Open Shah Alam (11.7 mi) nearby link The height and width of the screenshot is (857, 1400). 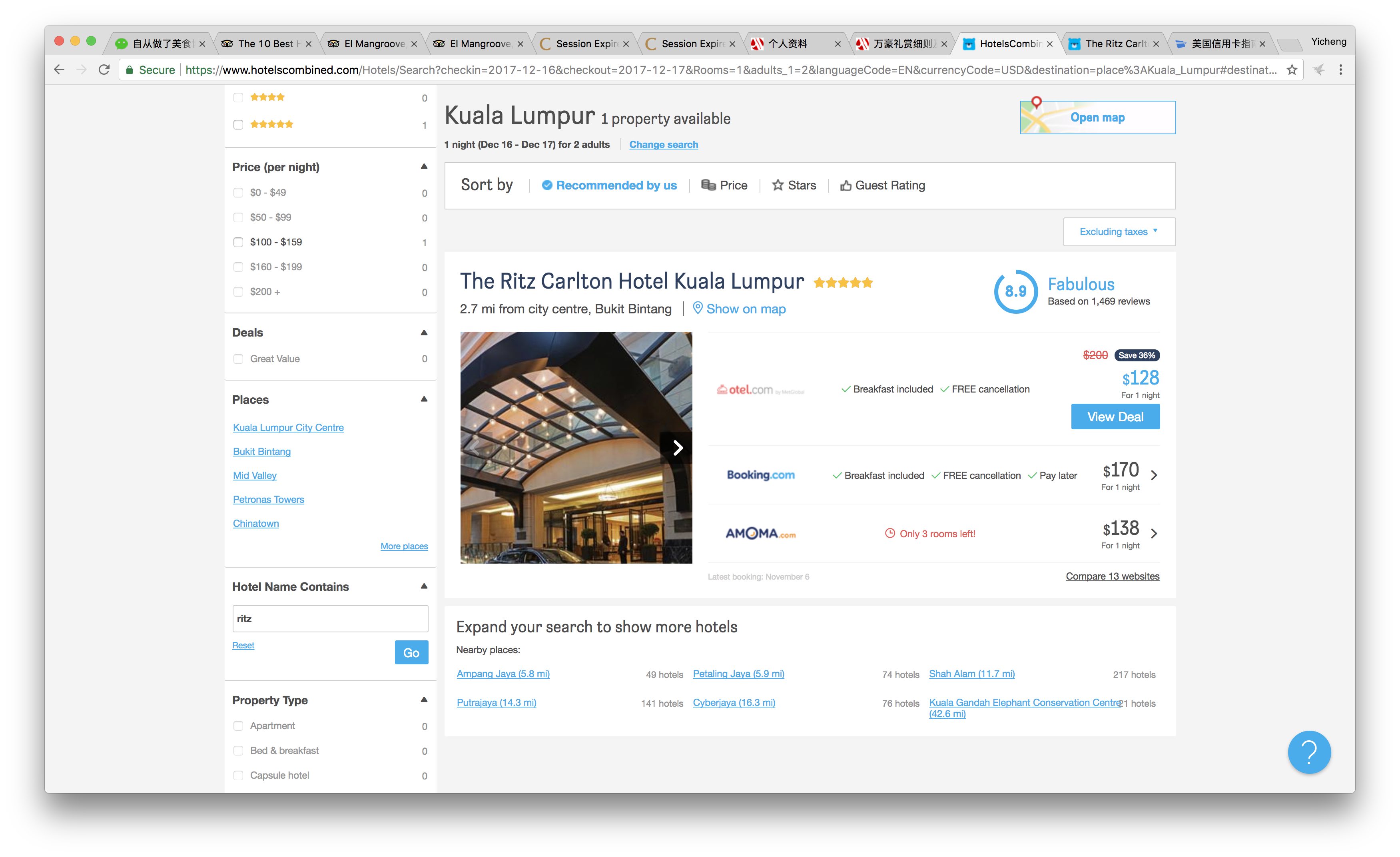pos(971,674)
